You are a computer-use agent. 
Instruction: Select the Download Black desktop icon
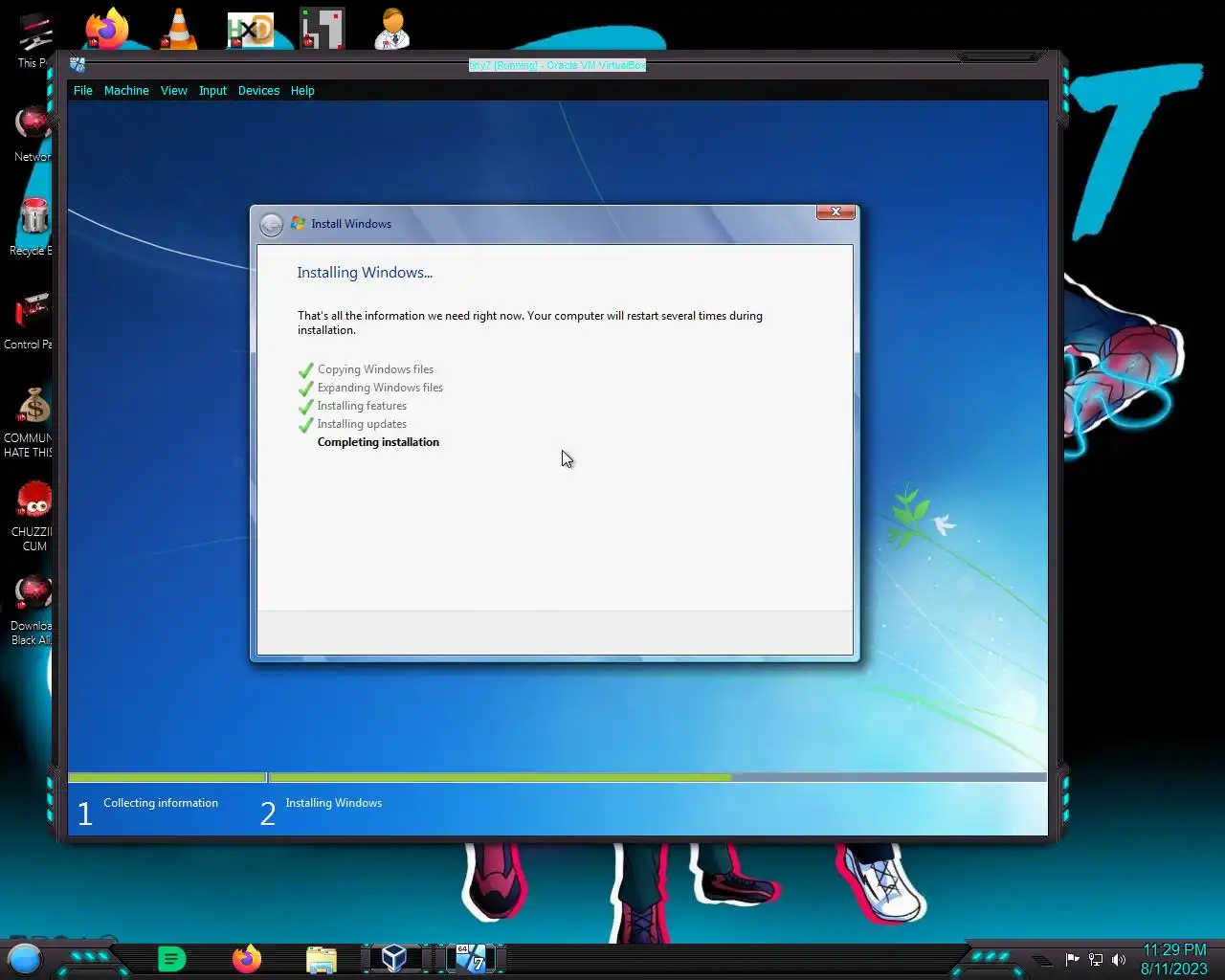pos(33,610)
